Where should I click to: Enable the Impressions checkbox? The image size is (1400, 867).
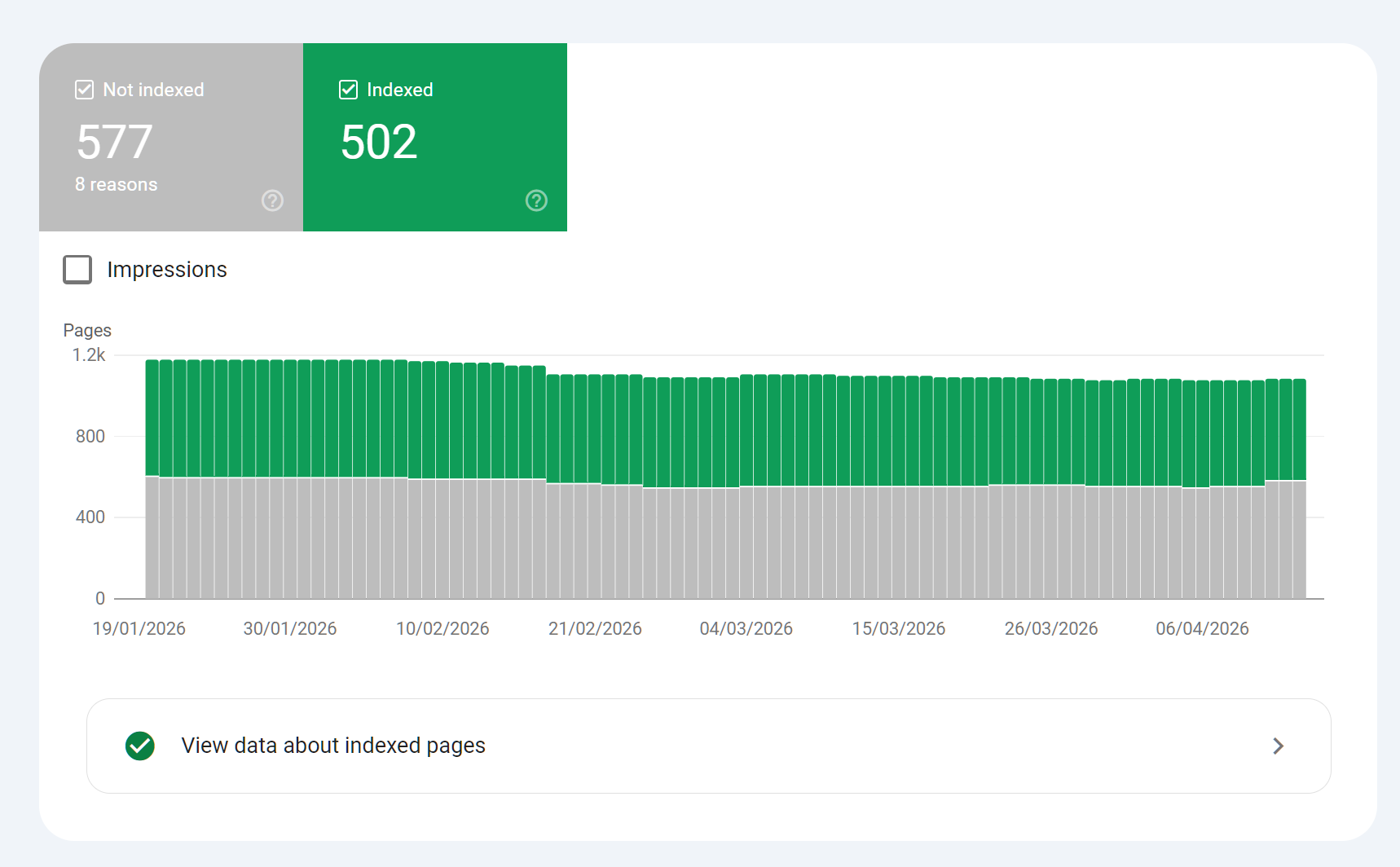[77, 270]
